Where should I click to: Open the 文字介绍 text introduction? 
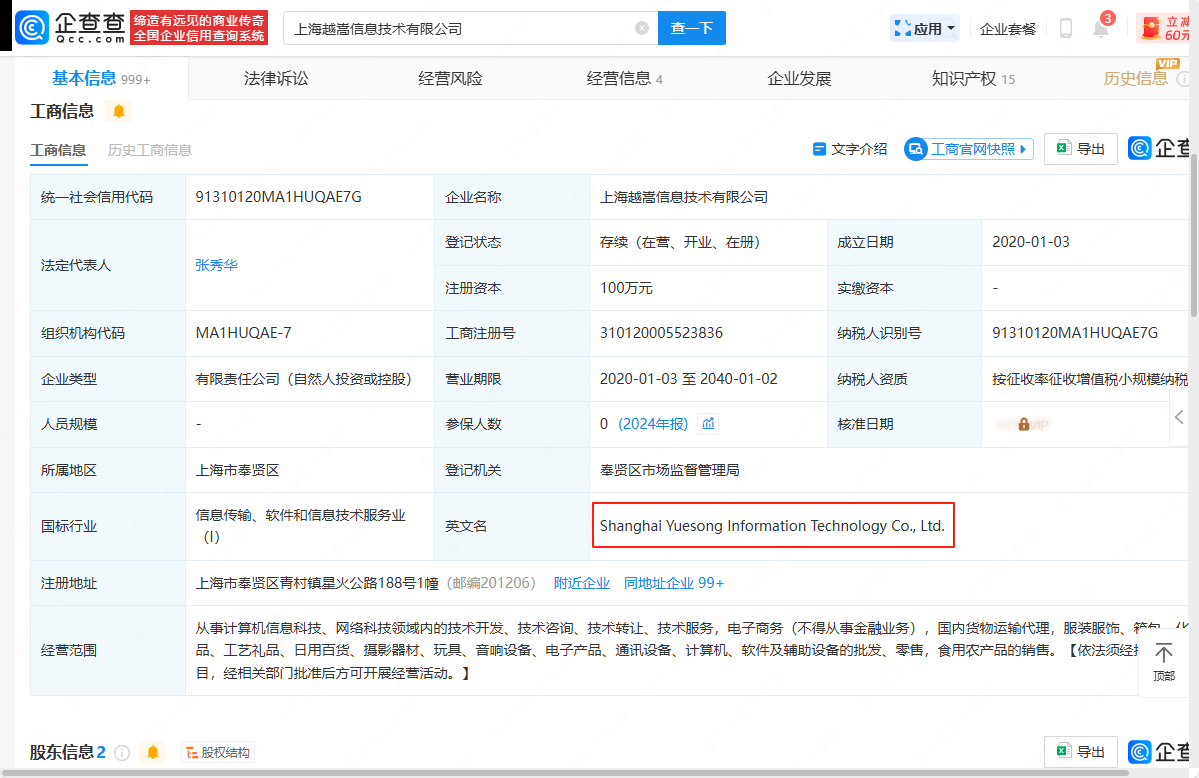coord(850,149)
